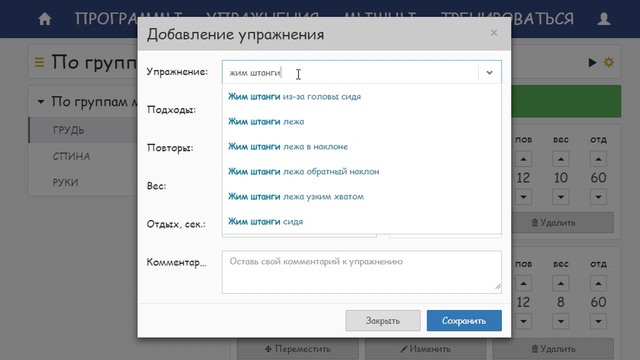The height and width of the screenshot is (360, 640).
Task: Close the add exercise dialog with X
Action: [494, 33]
